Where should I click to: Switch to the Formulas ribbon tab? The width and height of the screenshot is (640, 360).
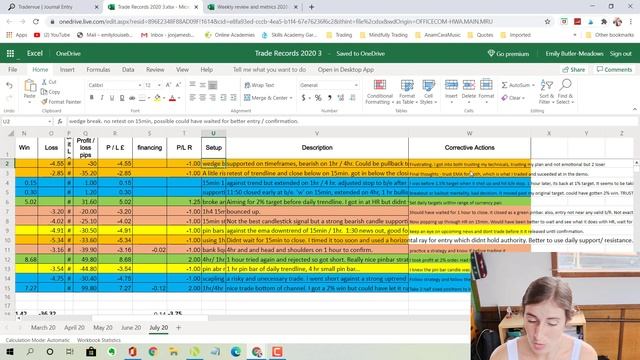tap(98, 69)
